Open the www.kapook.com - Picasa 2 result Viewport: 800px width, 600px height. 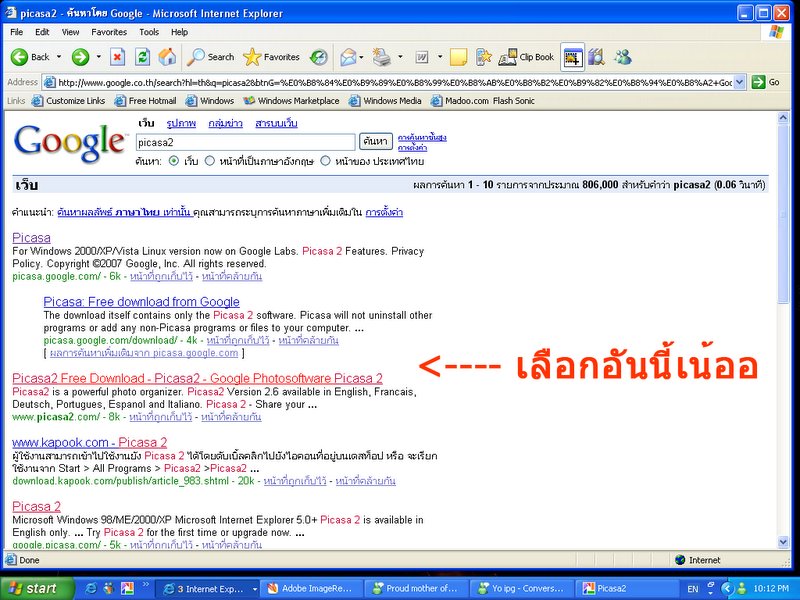[90, 442]
